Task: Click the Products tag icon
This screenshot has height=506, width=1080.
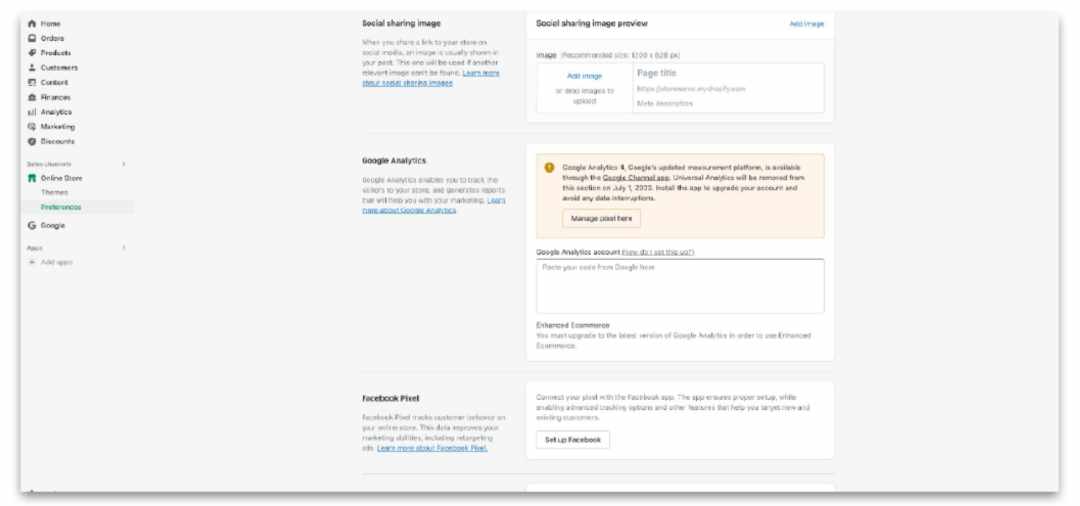Action: 32,53
